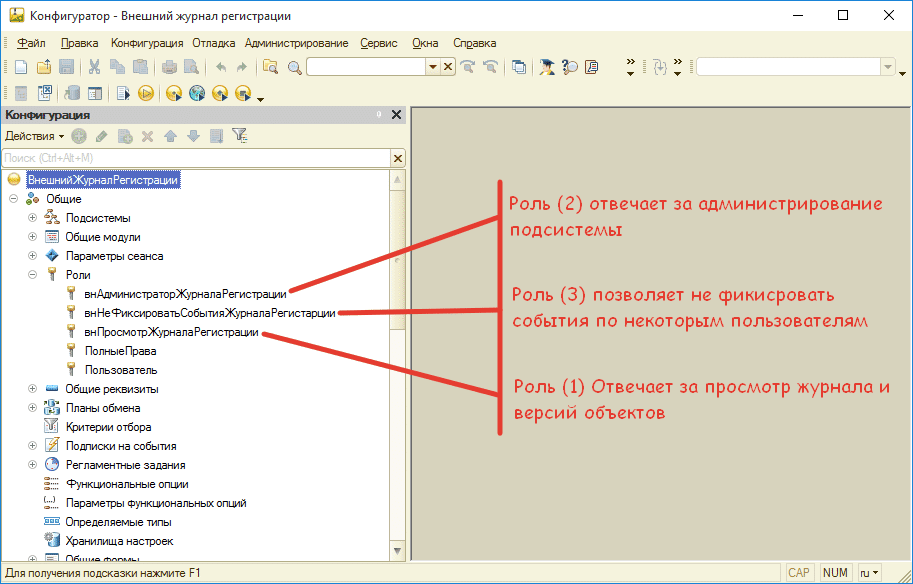The width and height of the screenshot is (913, 584).
Task: Select the внАдминистраторЖурналаРегистрации role
Action: tap(185, 294)
